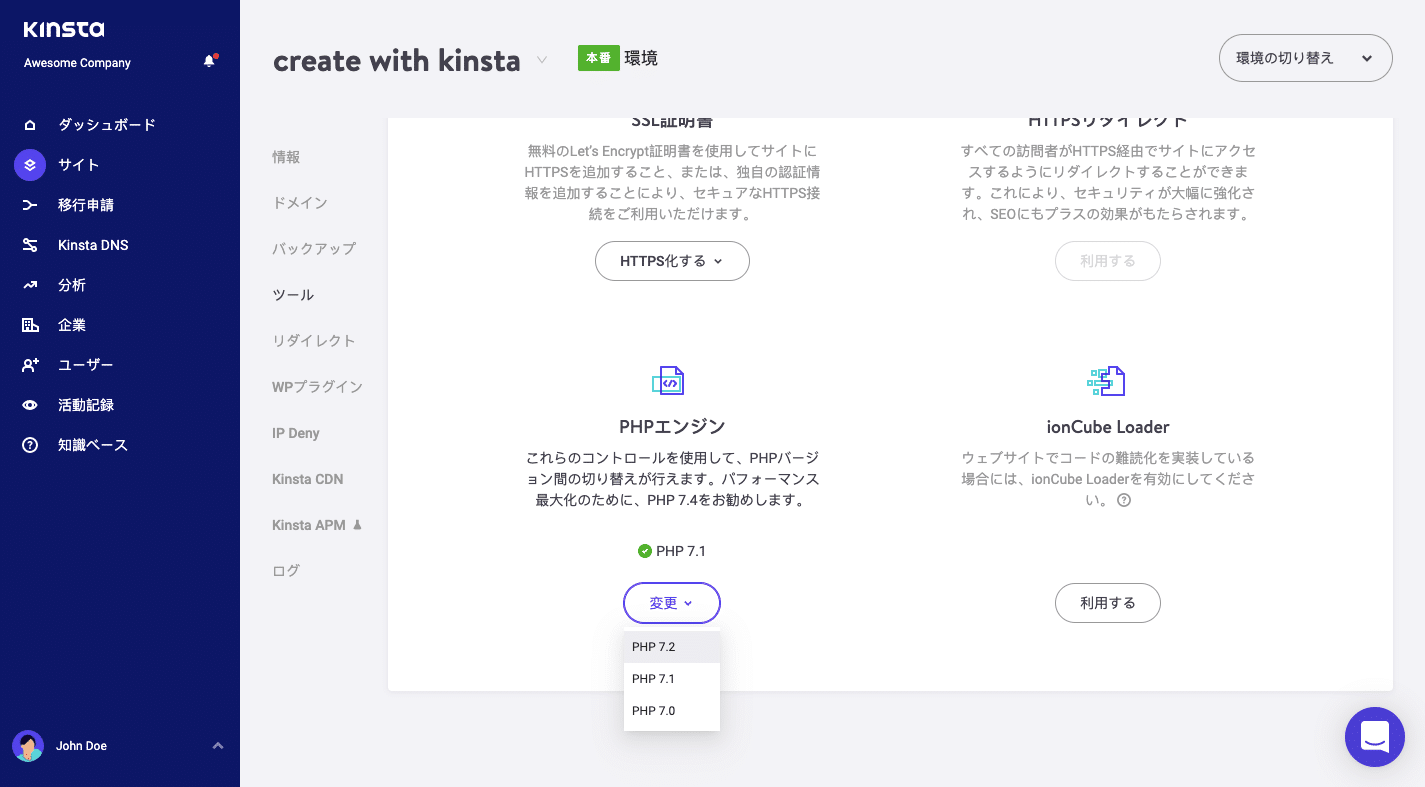Click the notification bell icon
1425x787 pixels.
click(x=209, y=60)
